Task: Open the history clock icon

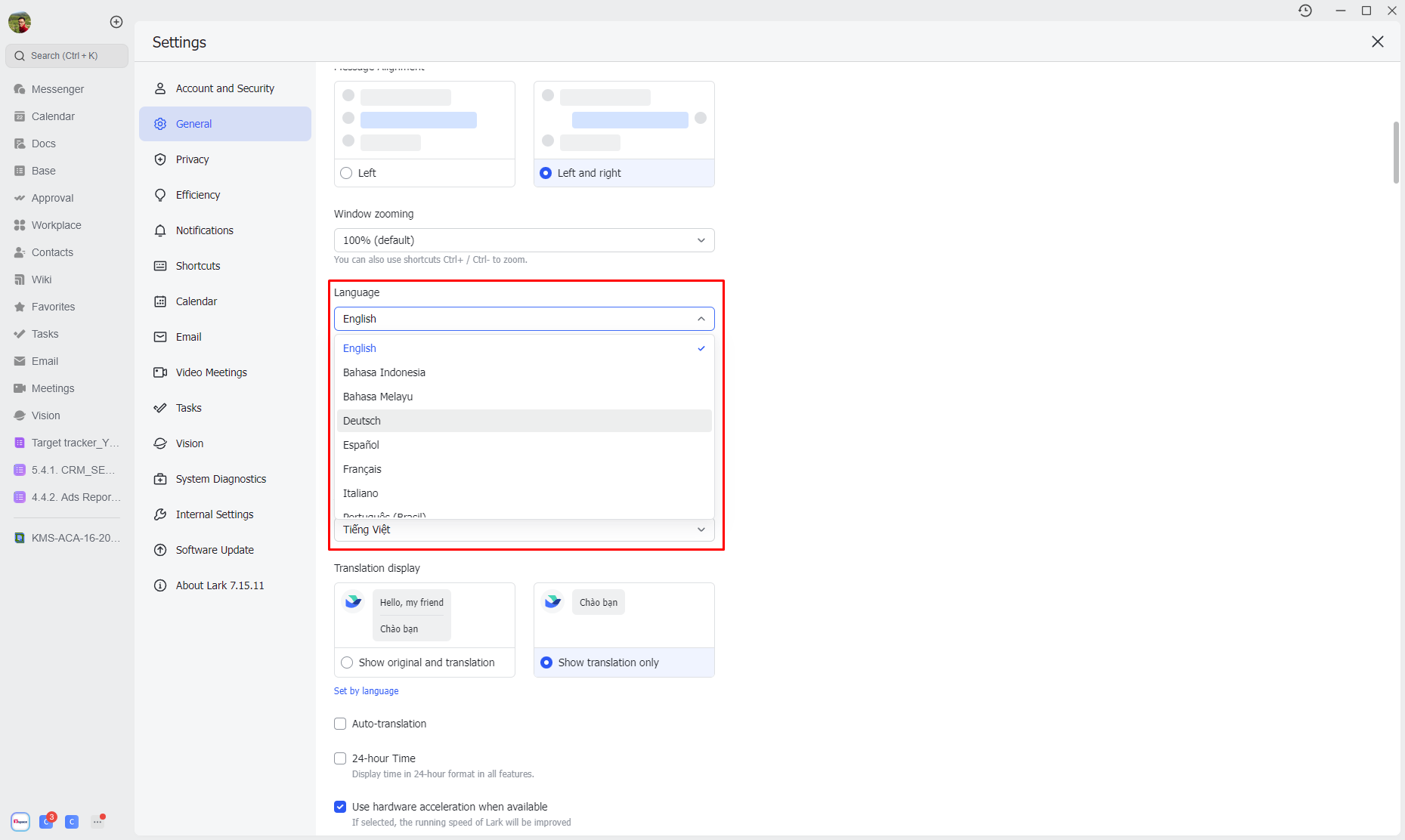Action: coord(1305,11)
